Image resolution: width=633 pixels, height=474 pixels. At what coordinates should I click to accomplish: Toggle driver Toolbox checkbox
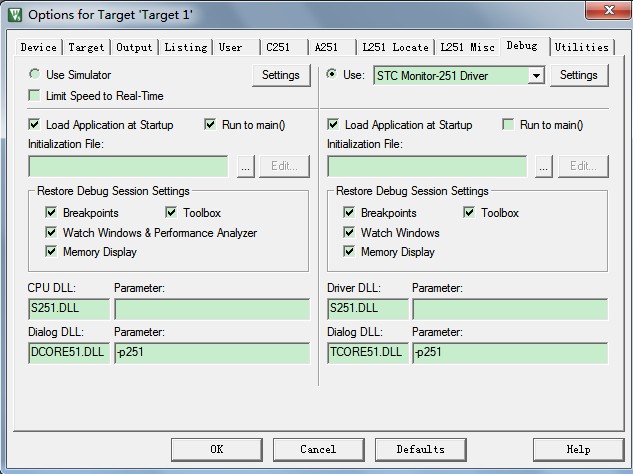(x=469, y=212)
